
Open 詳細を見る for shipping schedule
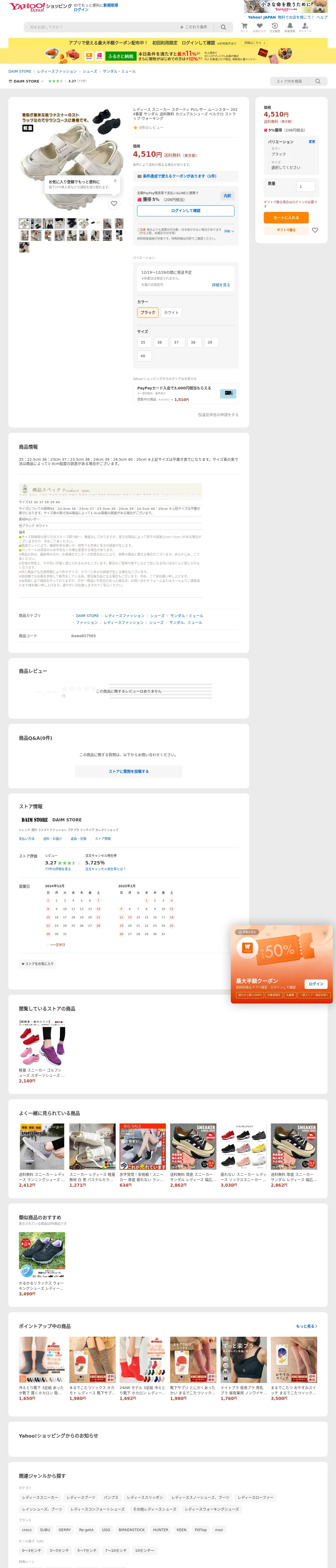point(221,285)
